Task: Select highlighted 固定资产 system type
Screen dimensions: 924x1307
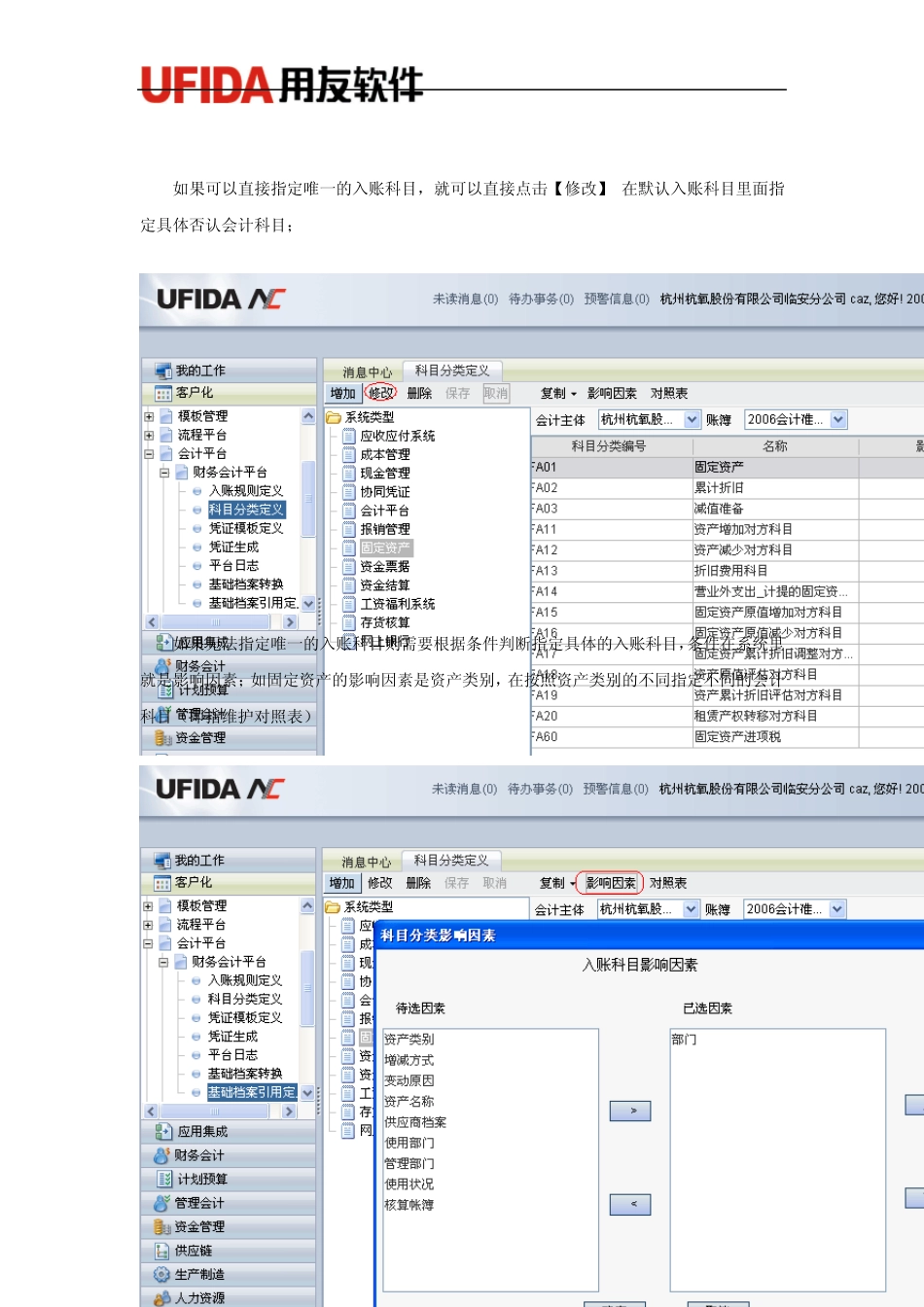Action: tap(386, 548)
